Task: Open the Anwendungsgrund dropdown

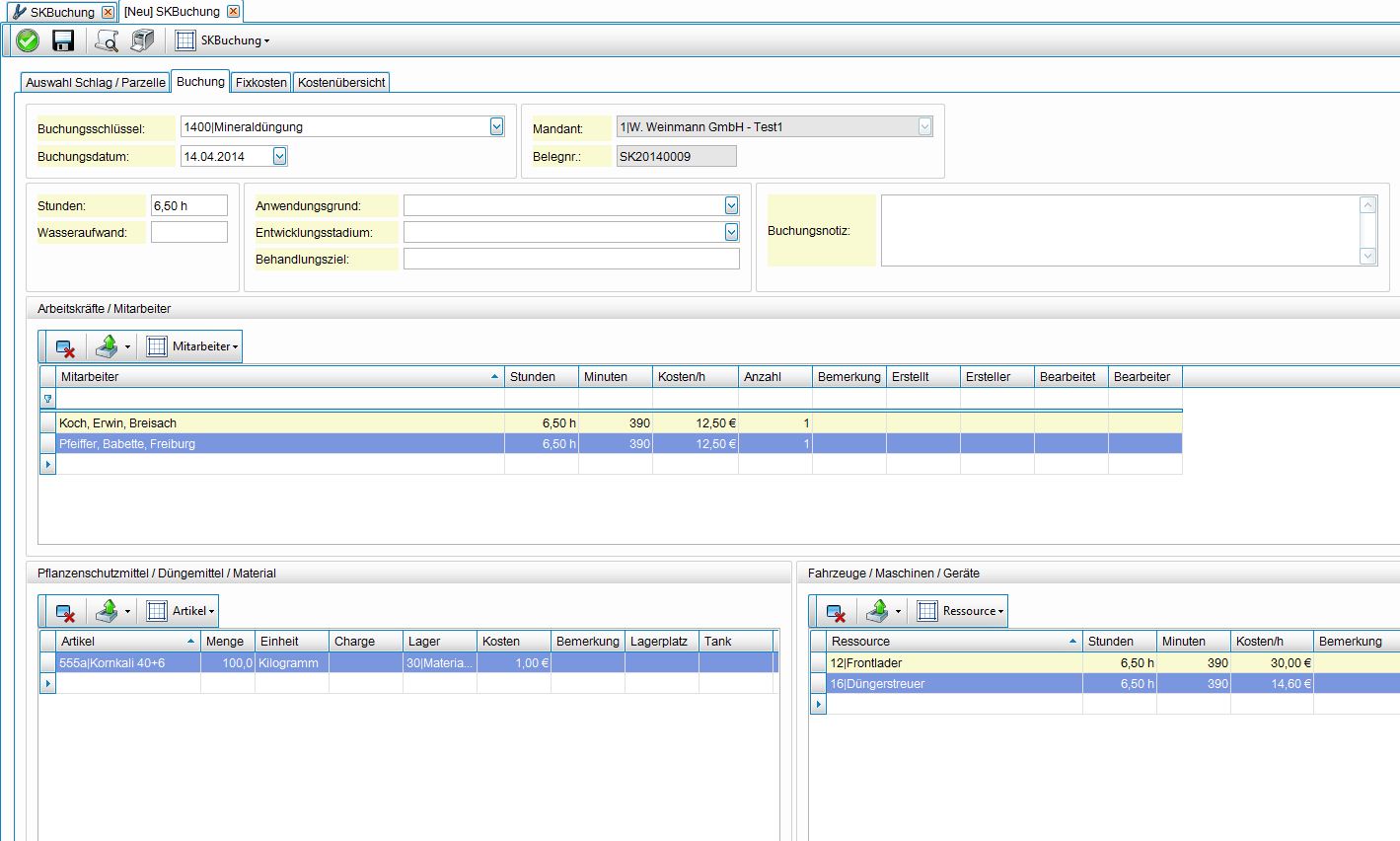Action: click(731, 205)
